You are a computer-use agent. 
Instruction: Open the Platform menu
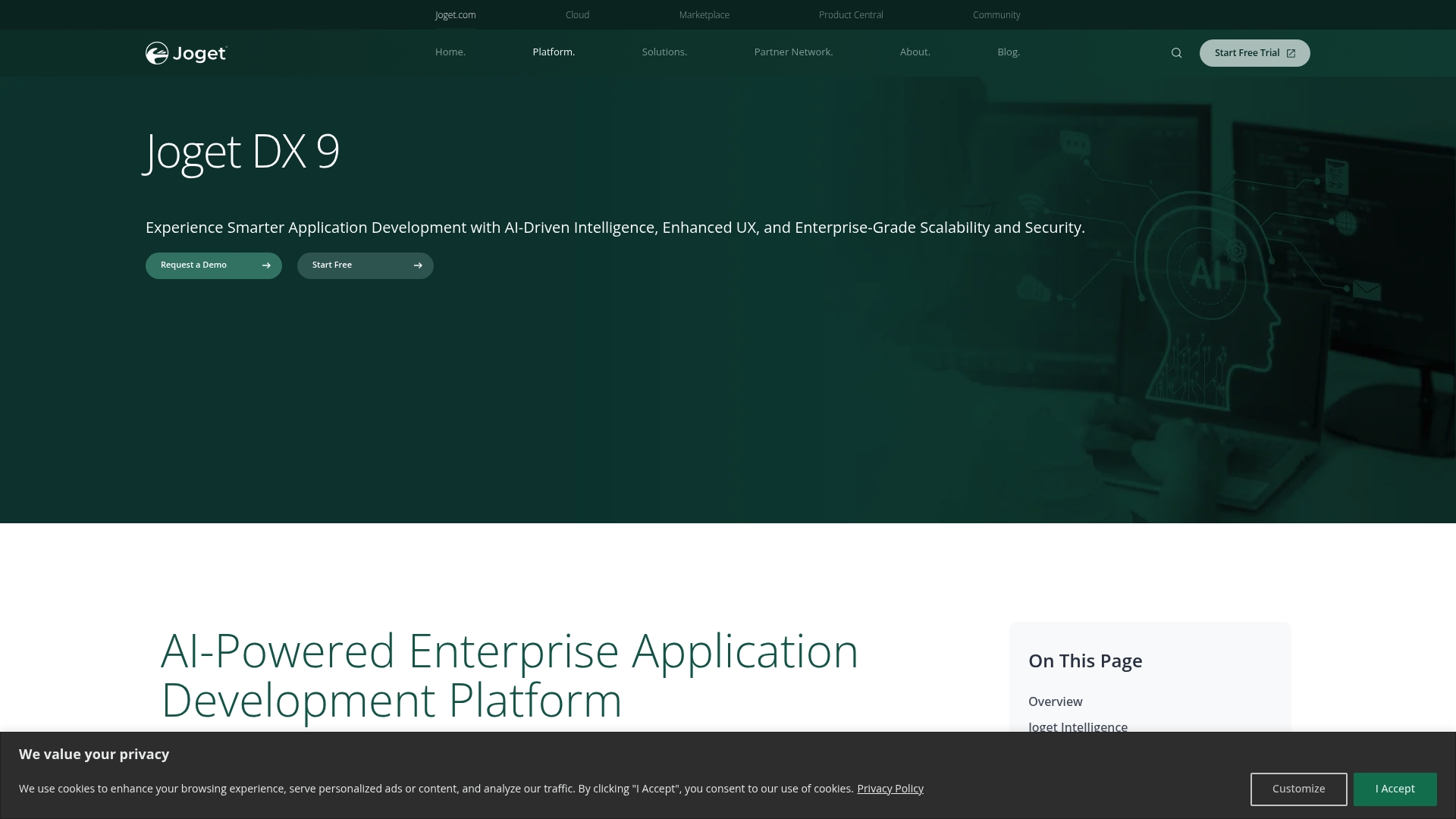tap(554, 52)
